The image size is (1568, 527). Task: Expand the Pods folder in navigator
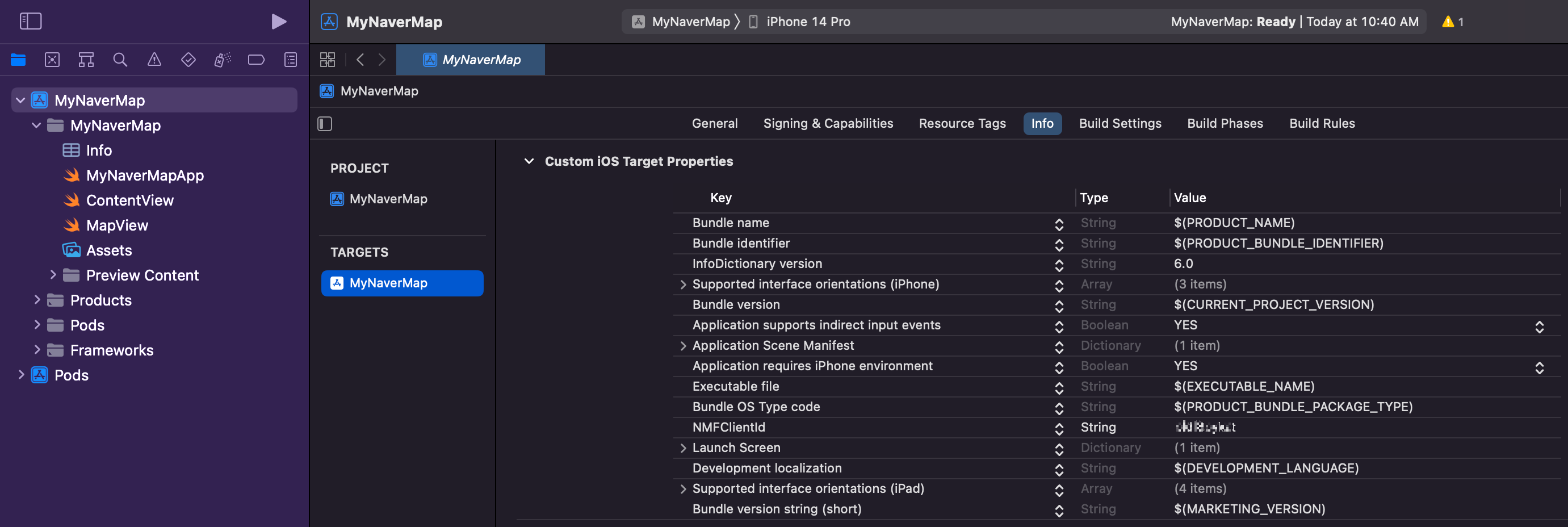[x=37, y=325]
